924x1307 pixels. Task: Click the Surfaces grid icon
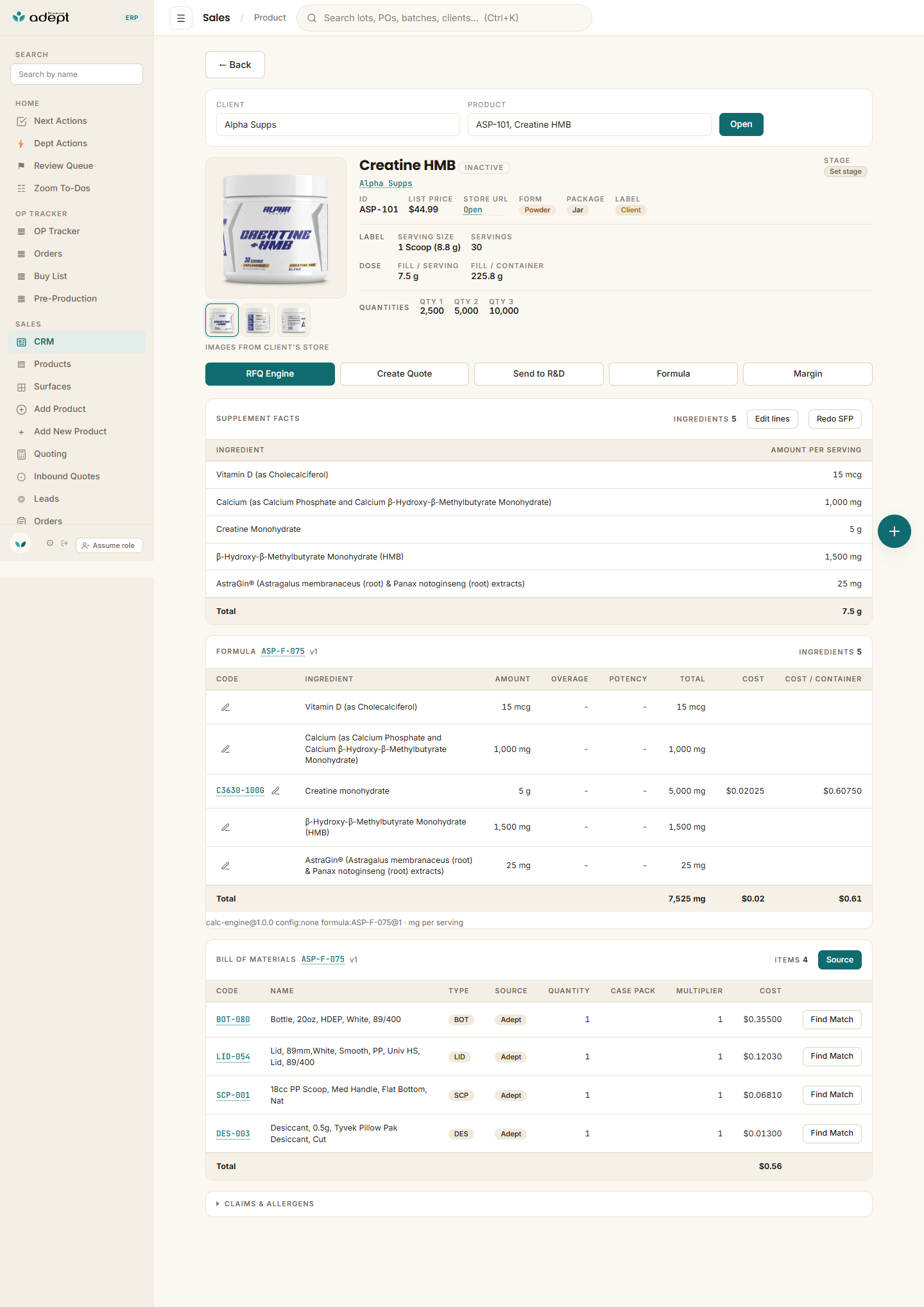(21, 387)
